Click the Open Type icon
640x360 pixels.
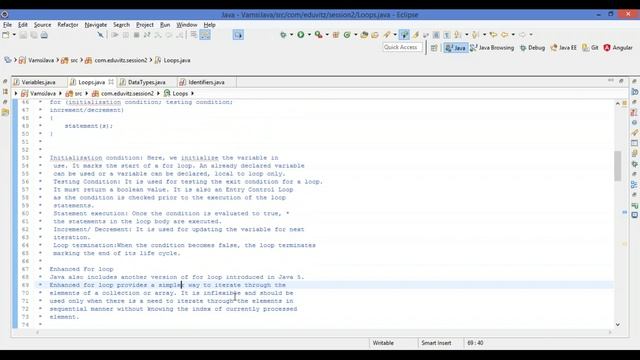click(x=364, y=35)
